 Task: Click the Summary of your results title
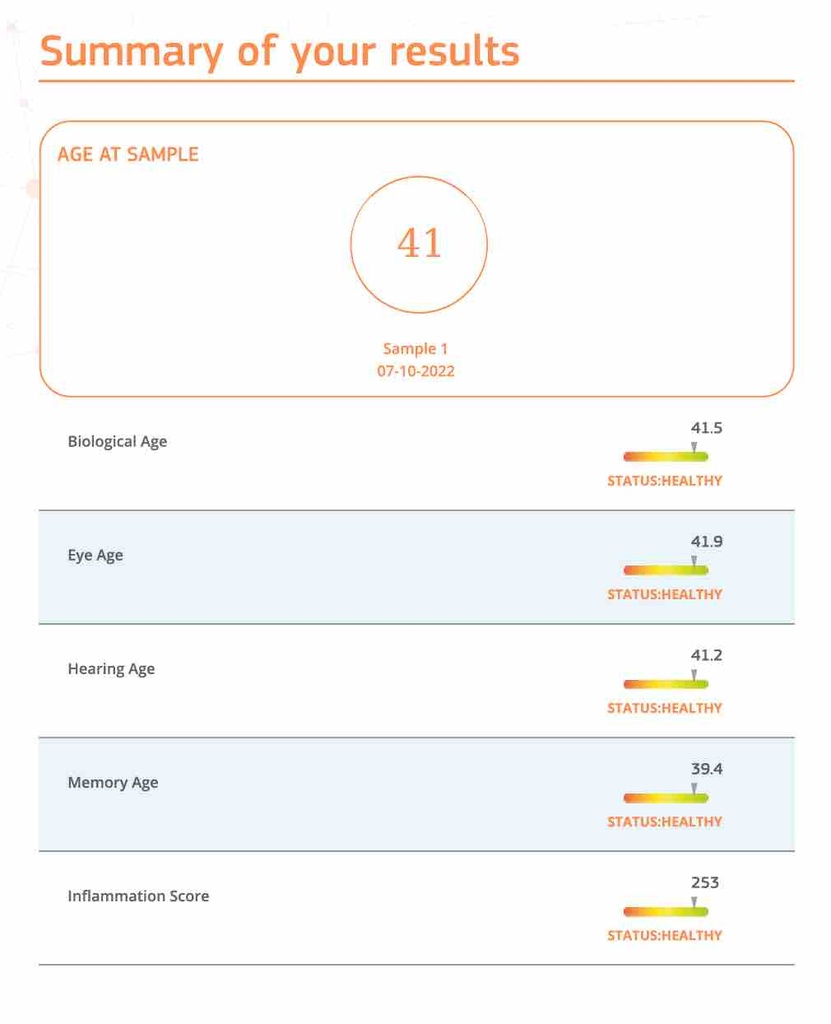[x=280, y=51]
